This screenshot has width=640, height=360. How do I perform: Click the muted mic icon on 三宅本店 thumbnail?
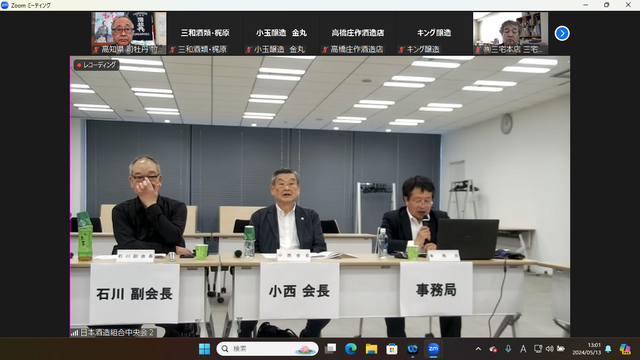tap(478, 49)
